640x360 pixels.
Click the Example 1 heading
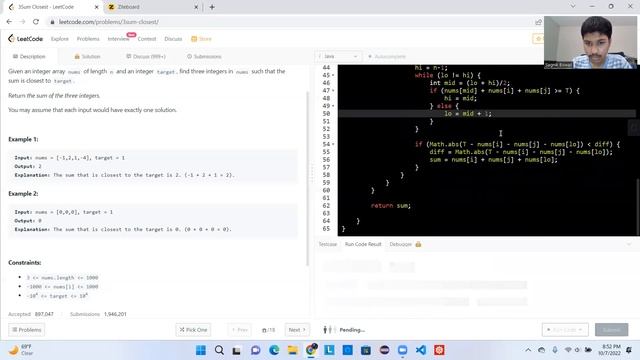(23, 139)
